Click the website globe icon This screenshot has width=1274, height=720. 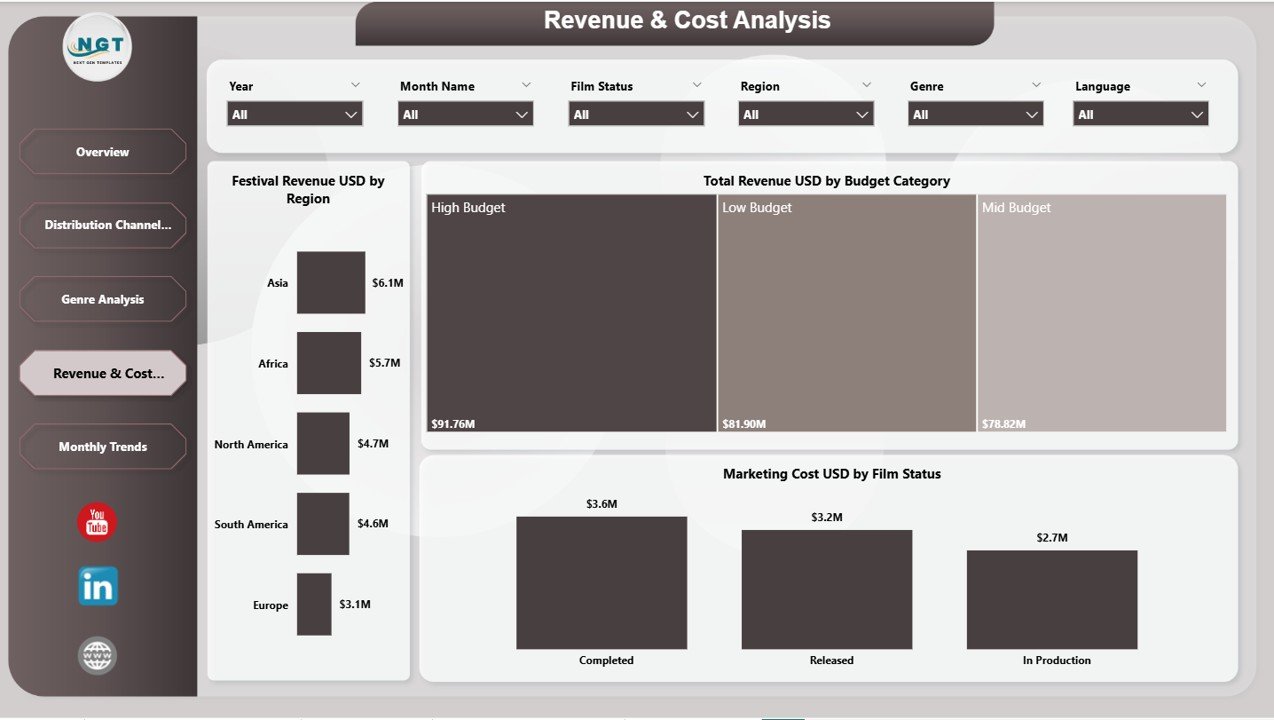[x=96, y=655]
